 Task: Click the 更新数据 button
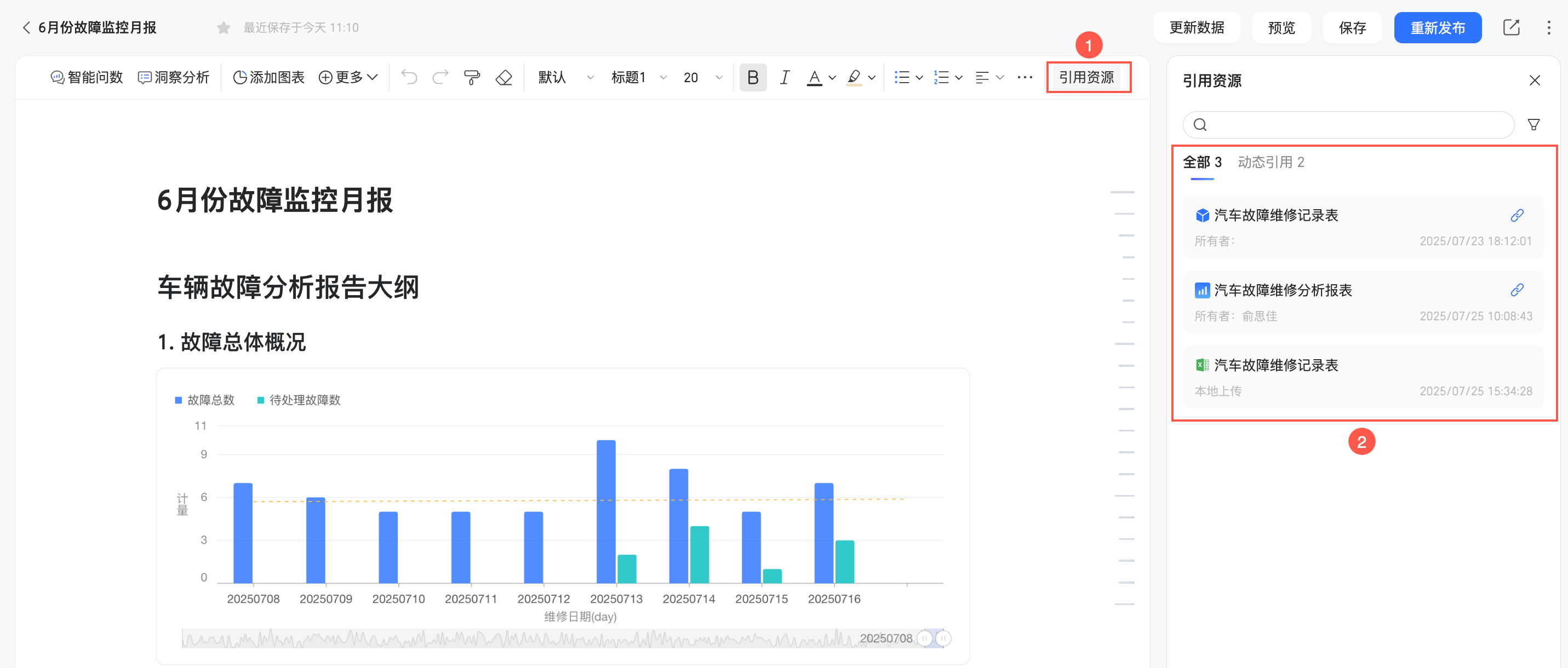[x=1196, y=28]
